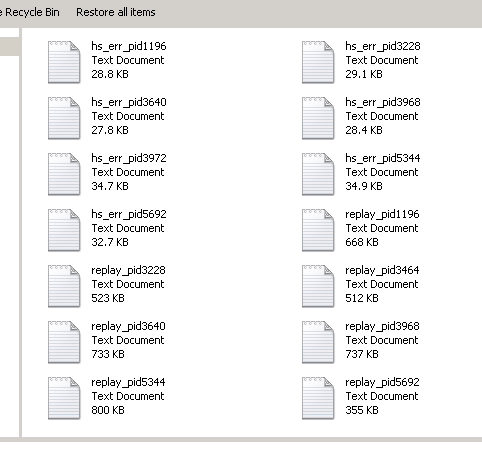This screenshot has height=454, width=482.
Task: Click the 512 KB size text
Action: tap(362, 298)
